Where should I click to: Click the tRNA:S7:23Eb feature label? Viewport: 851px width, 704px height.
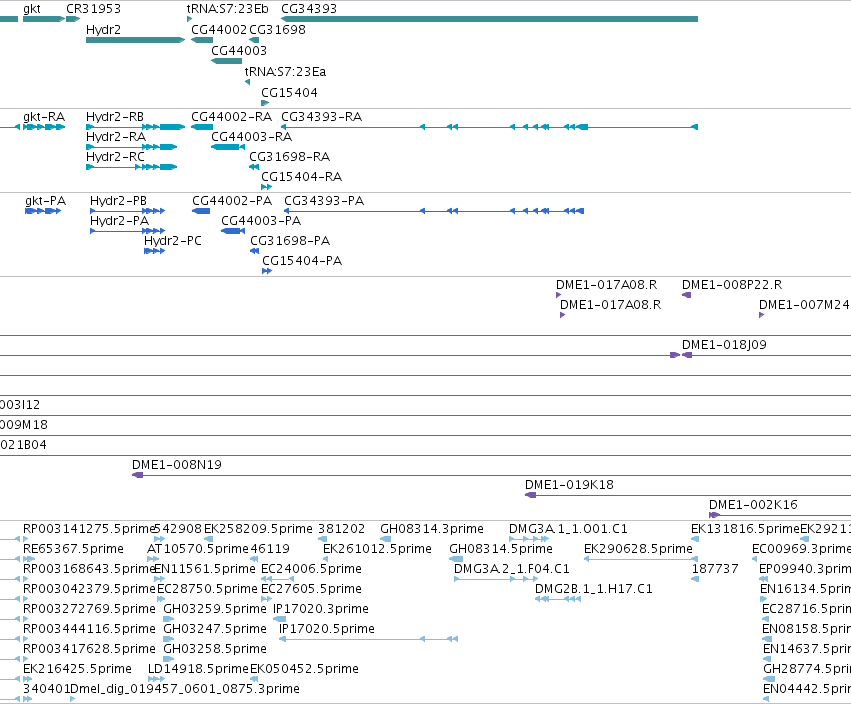pyautogui.click(x=227, y=9)
